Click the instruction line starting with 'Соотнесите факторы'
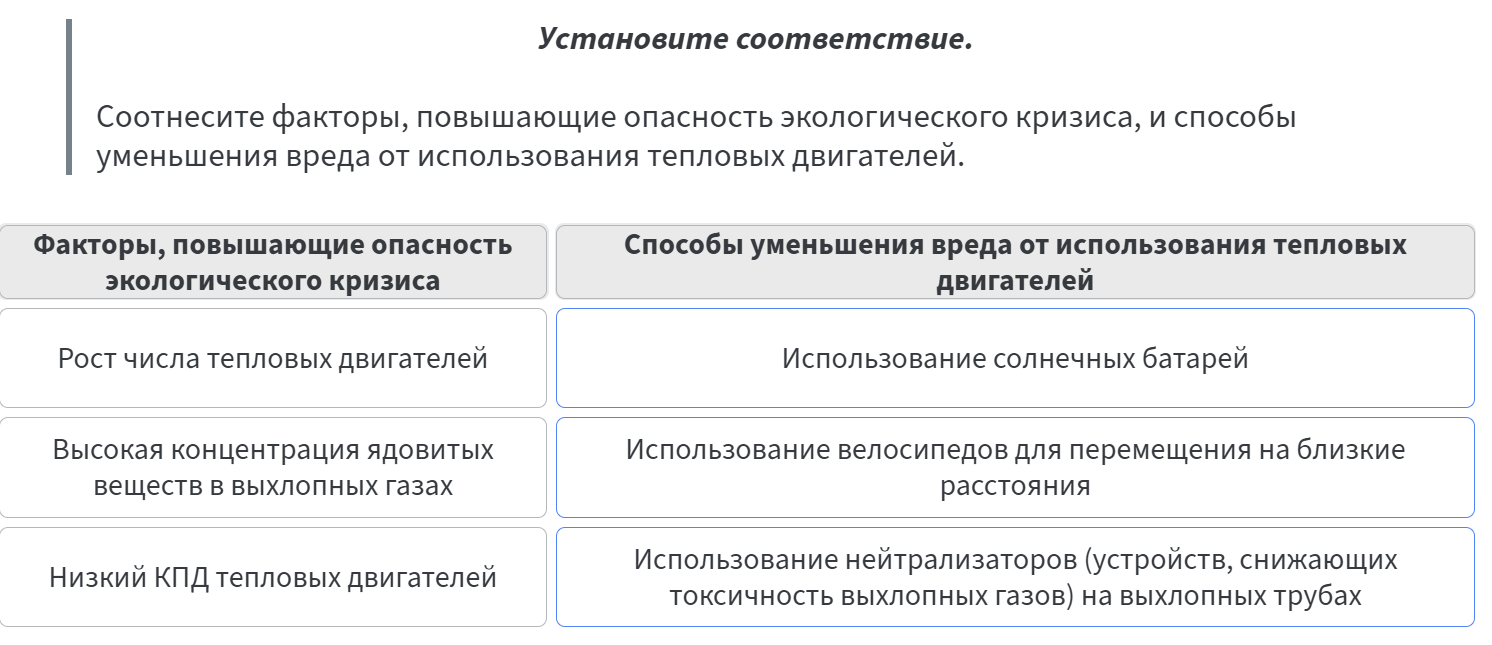 click(x=696, y=118)
